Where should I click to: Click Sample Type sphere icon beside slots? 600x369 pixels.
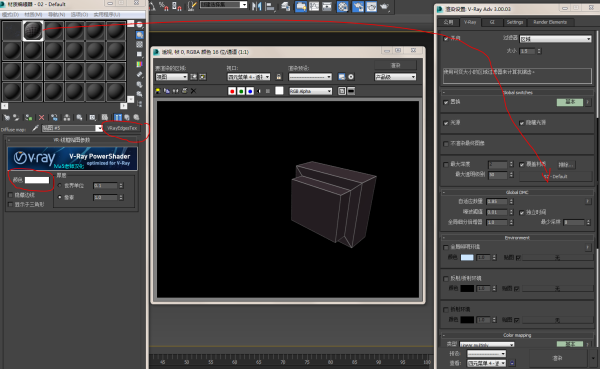pyautogui.click(x=140, y=25)
